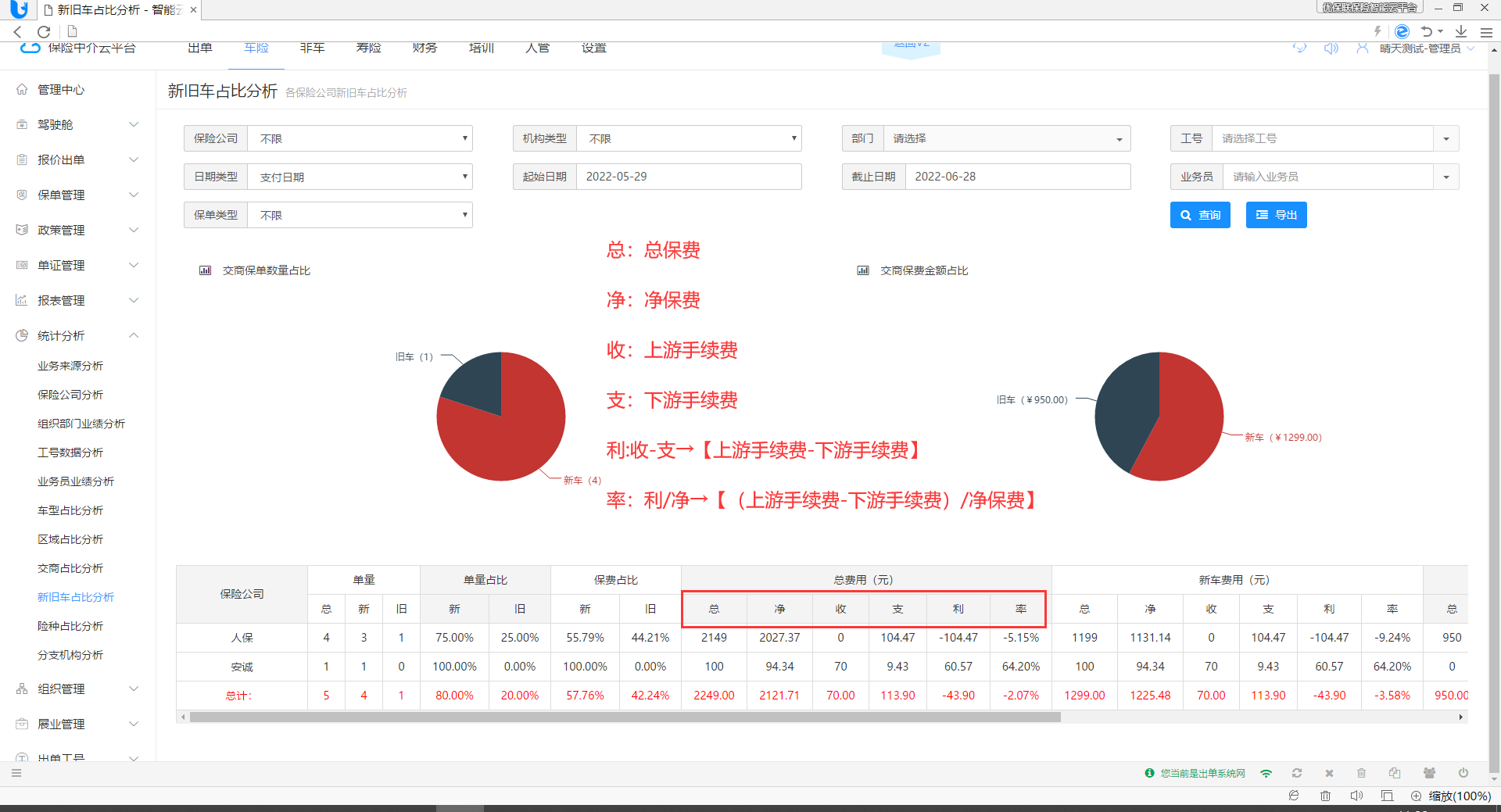
Task: Click the bar chart icon beside 交商保单数量占比
Action: [205, 270]
